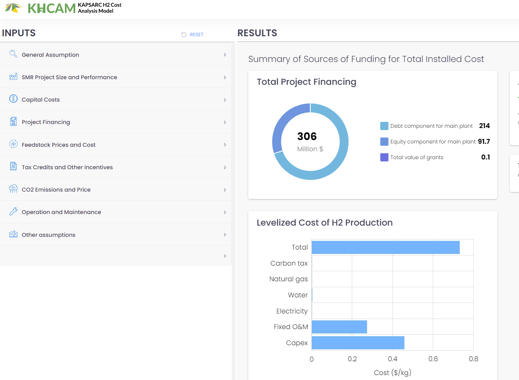
Task: Expand General Assumption section chevron
Action: click(225, 55)
